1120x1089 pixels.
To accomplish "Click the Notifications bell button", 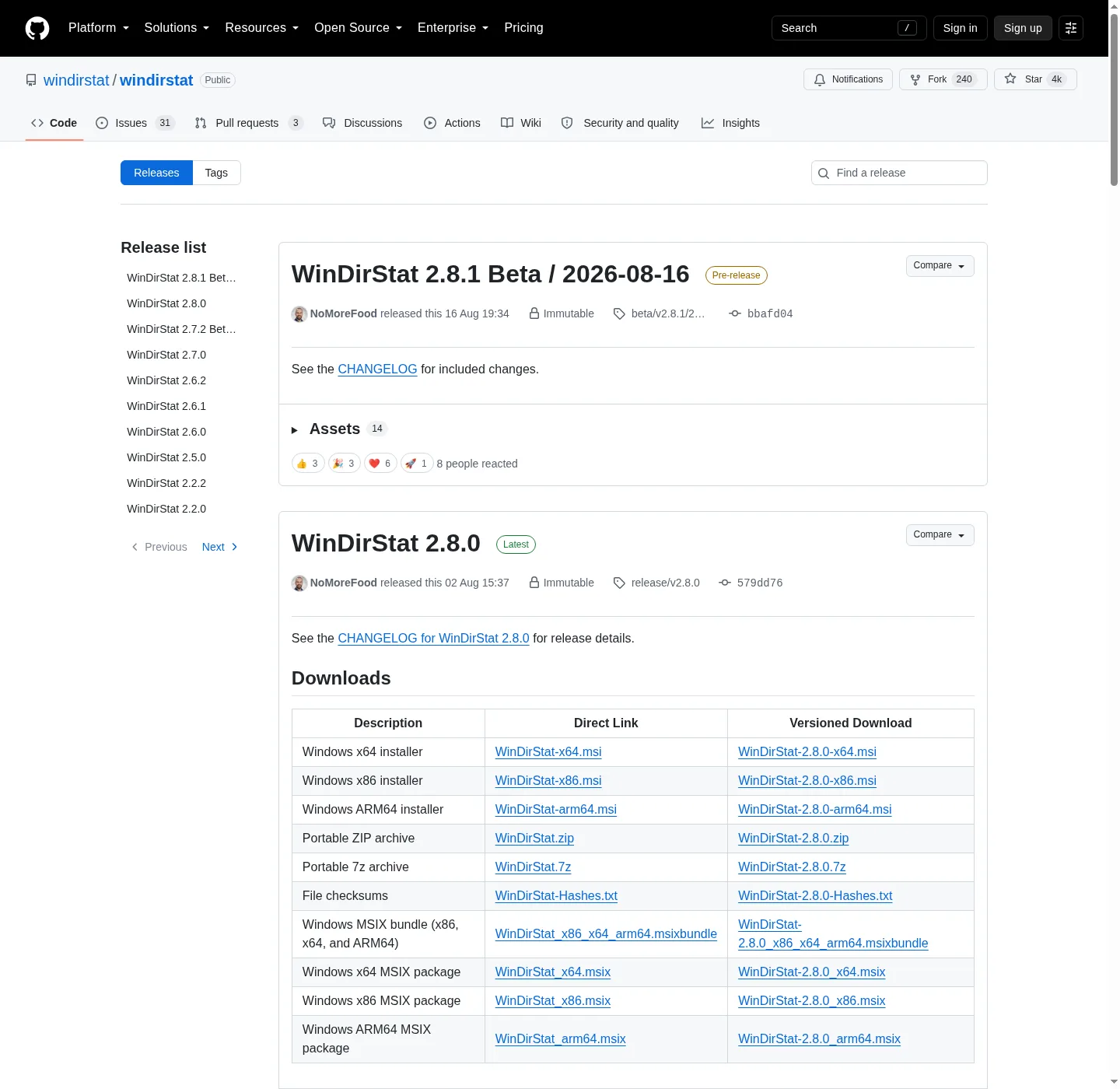I will (x=849, y=79).
